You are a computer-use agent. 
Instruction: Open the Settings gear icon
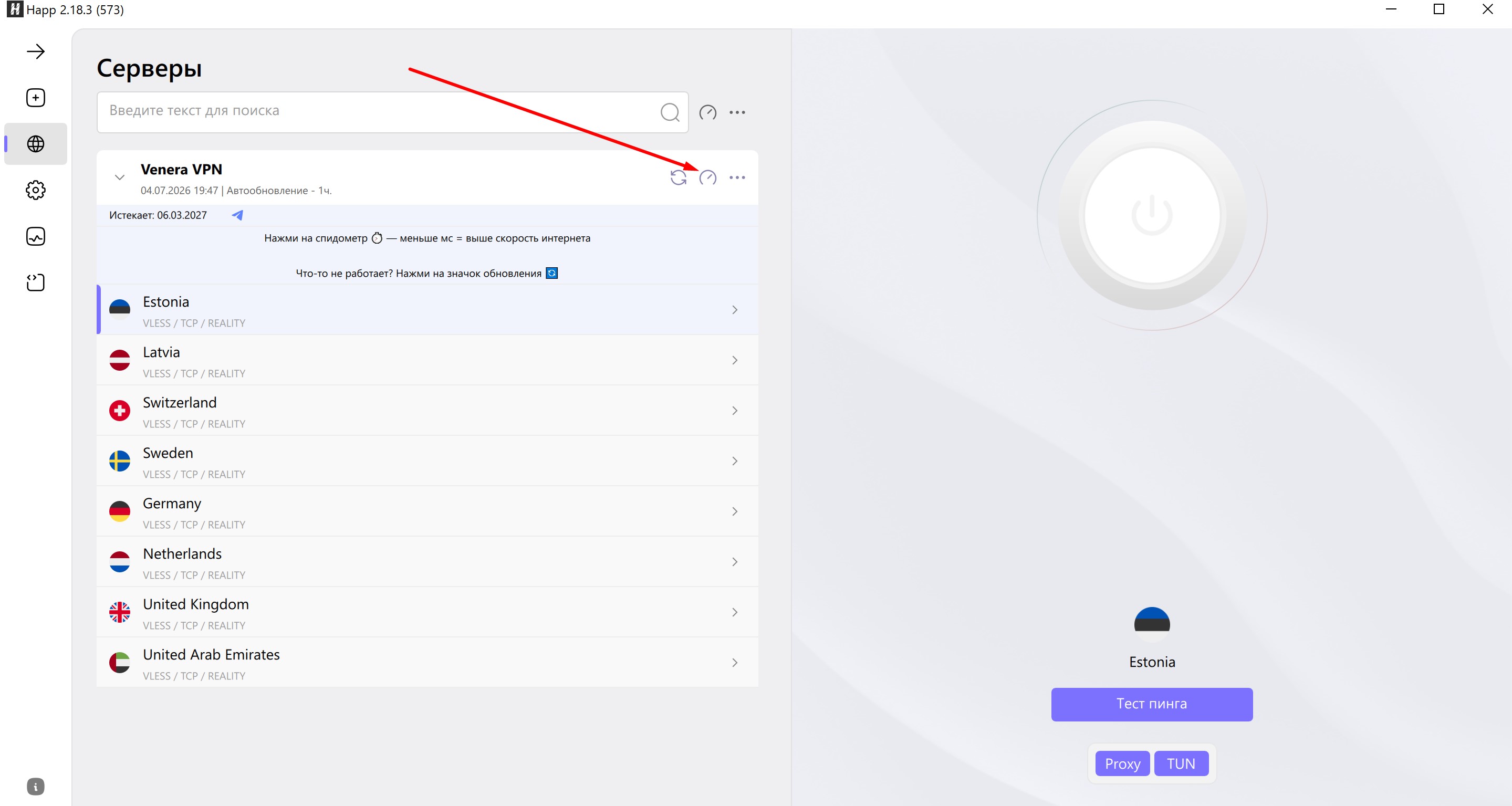pos(35,190)
